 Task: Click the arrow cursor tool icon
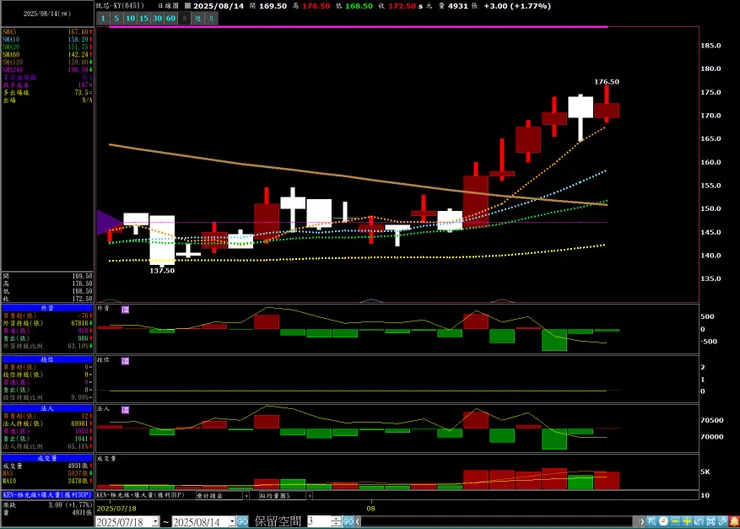click(652, 521)
